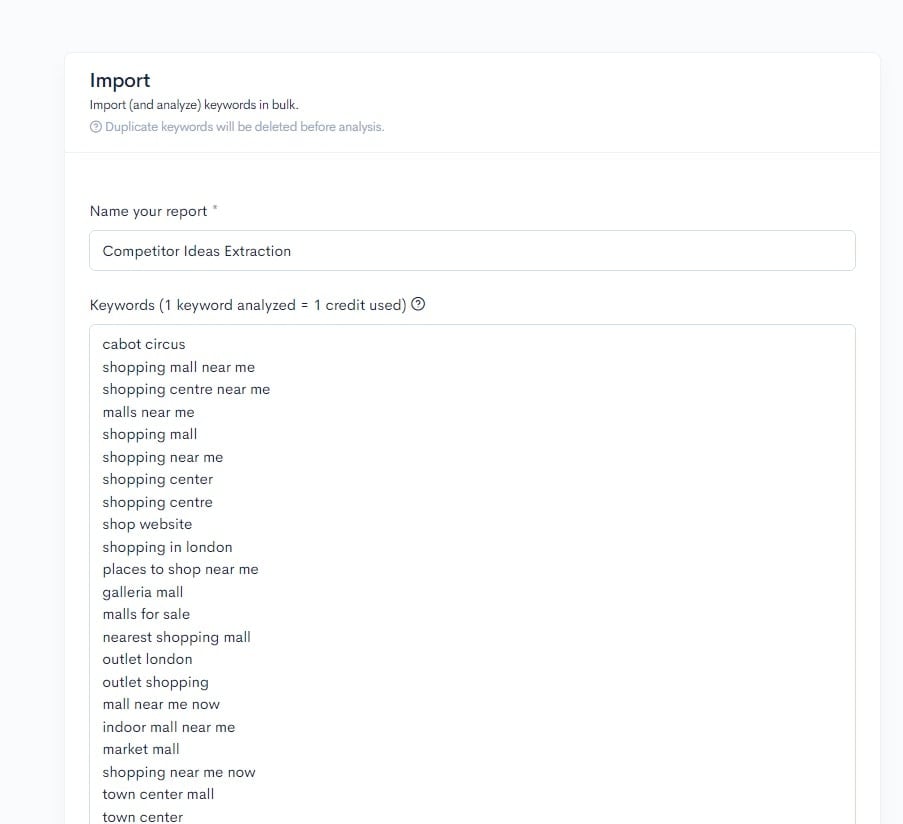Select the 'malls for sale' keyword
Screen dimensions: 903x824
(146, 614)
